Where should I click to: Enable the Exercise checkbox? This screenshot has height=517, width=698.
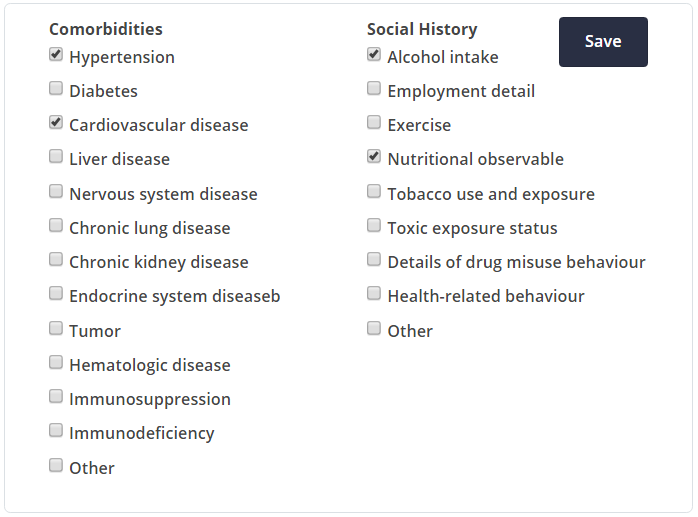374,123
